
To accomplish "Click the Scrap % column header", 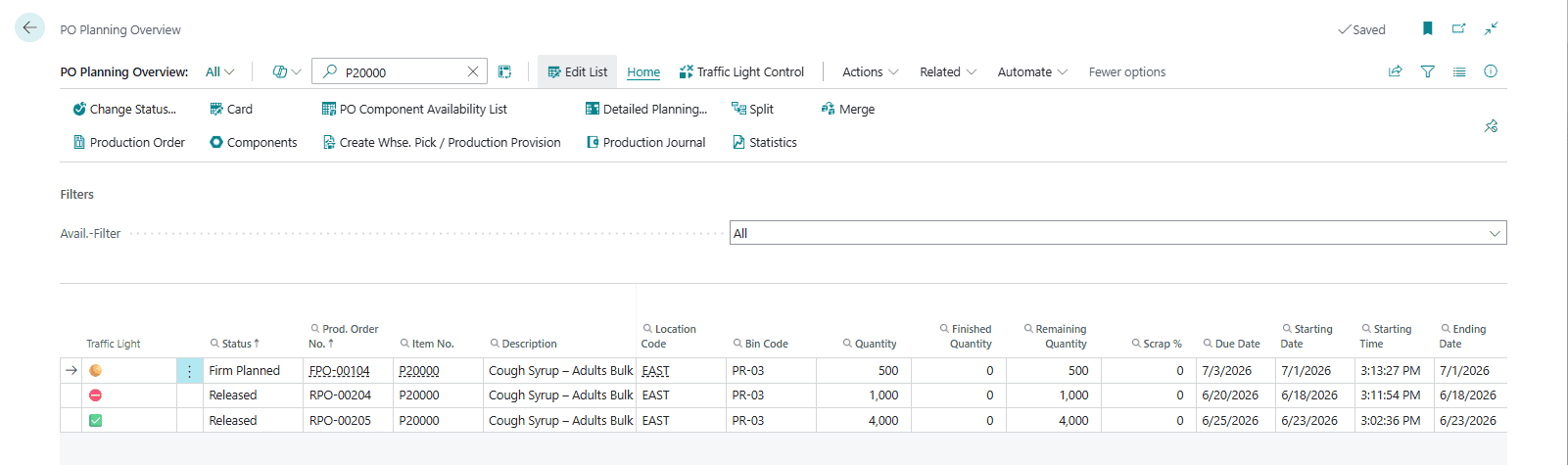I will tap(1157, 344).
